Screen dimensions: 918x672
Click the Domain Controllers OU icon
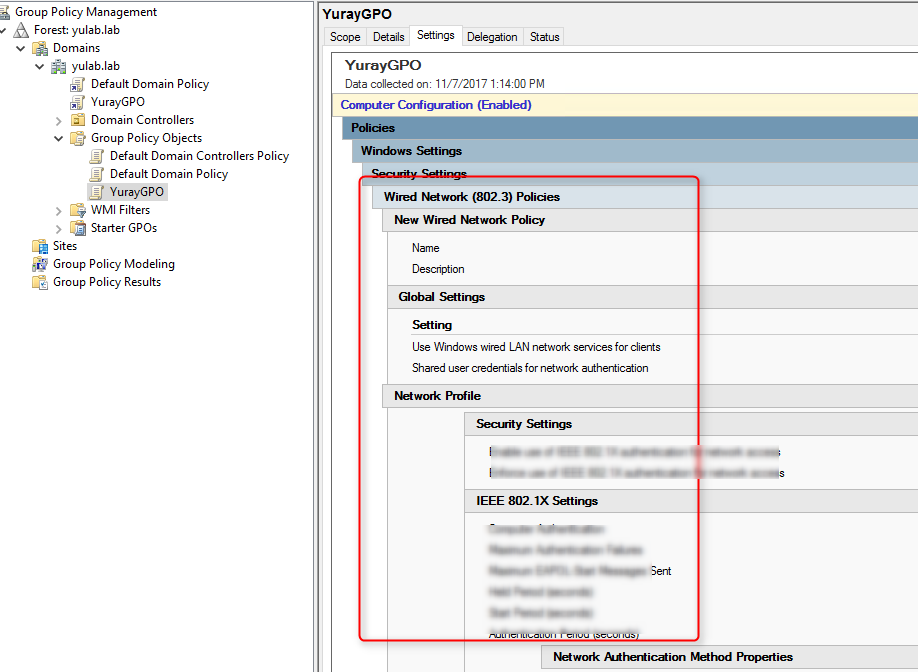78,120
